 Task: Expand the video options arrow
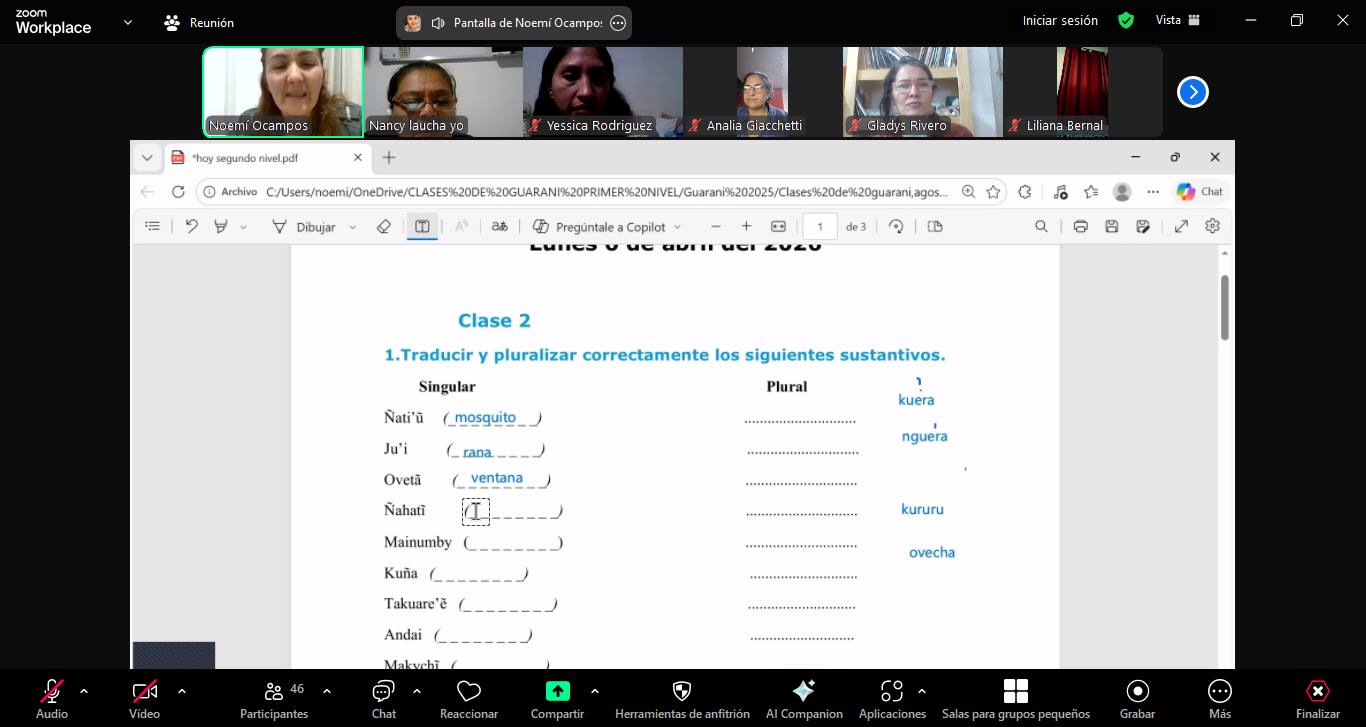coord(181,690)
